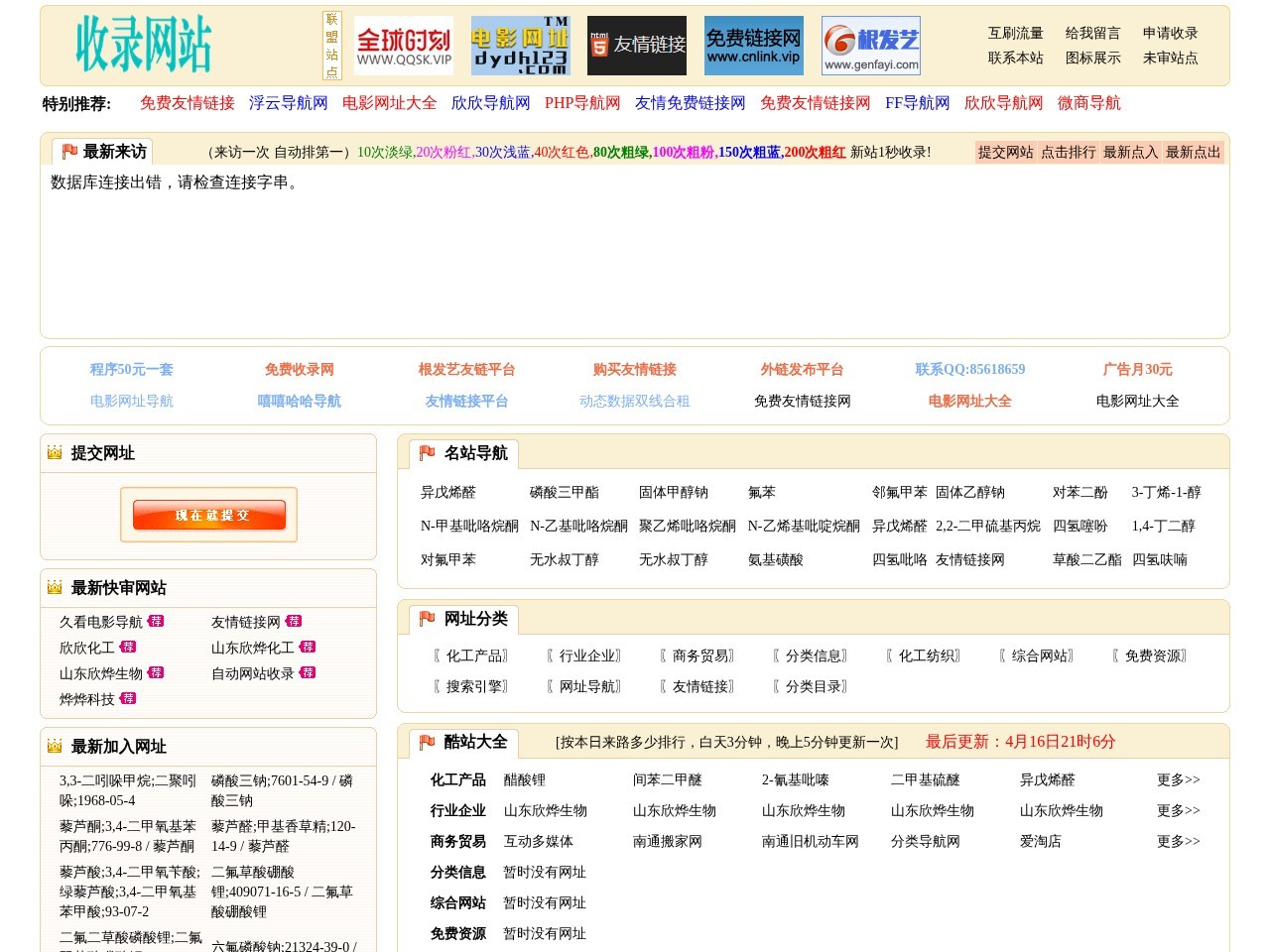Click the 程序50元一套 ad link
1270x952 pixels.
tap(132, 369)
